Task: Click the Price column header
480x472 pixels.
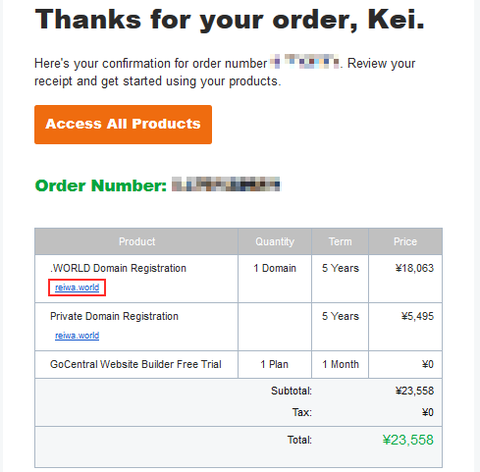Action: click(405, 241)
